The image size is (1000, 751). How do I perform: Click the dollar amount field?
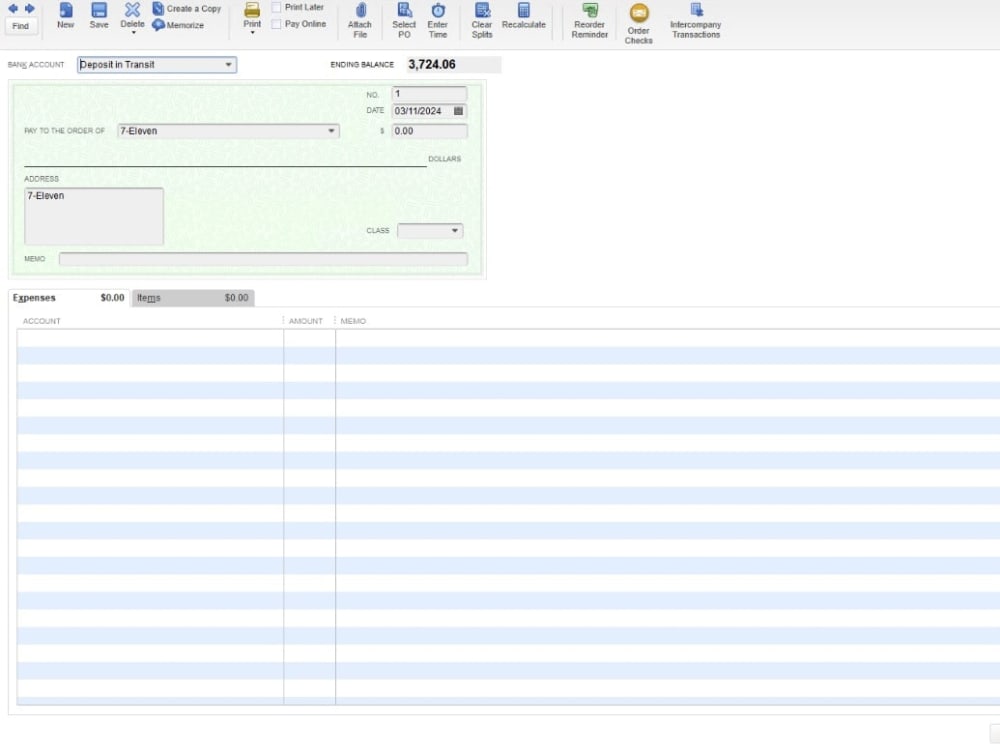click(x=429, y=131)
